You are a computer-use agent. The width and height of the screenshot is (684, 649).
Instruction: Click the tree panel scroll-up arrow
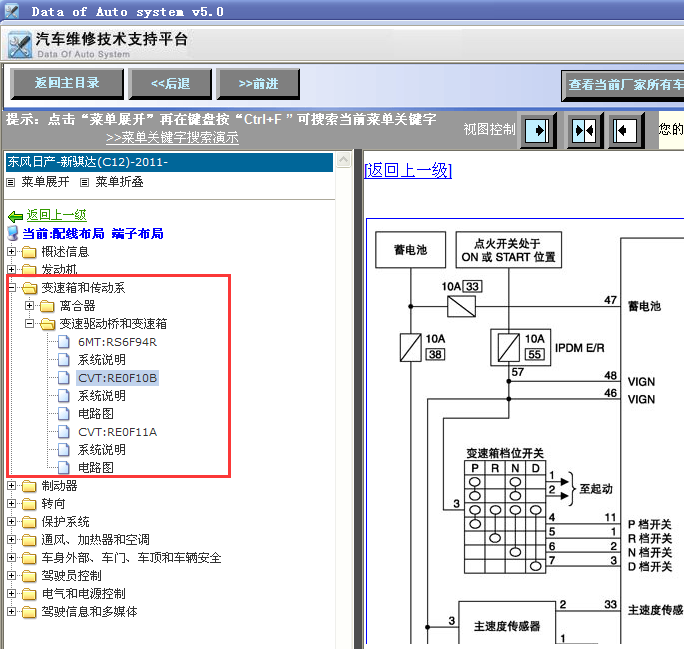344,160
